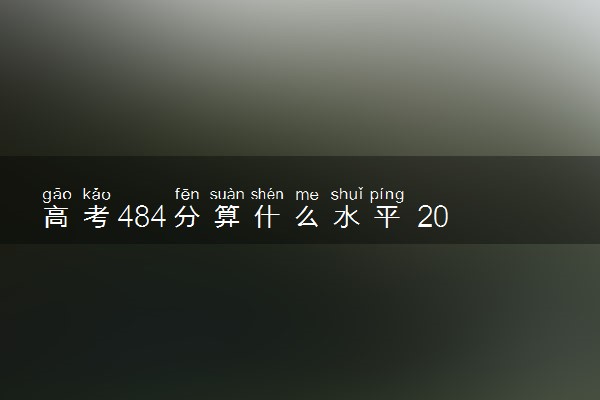This screenshot has width=600, height=400.
Task: Click the dark background below the title banner
Action: (x=300, y=322)
